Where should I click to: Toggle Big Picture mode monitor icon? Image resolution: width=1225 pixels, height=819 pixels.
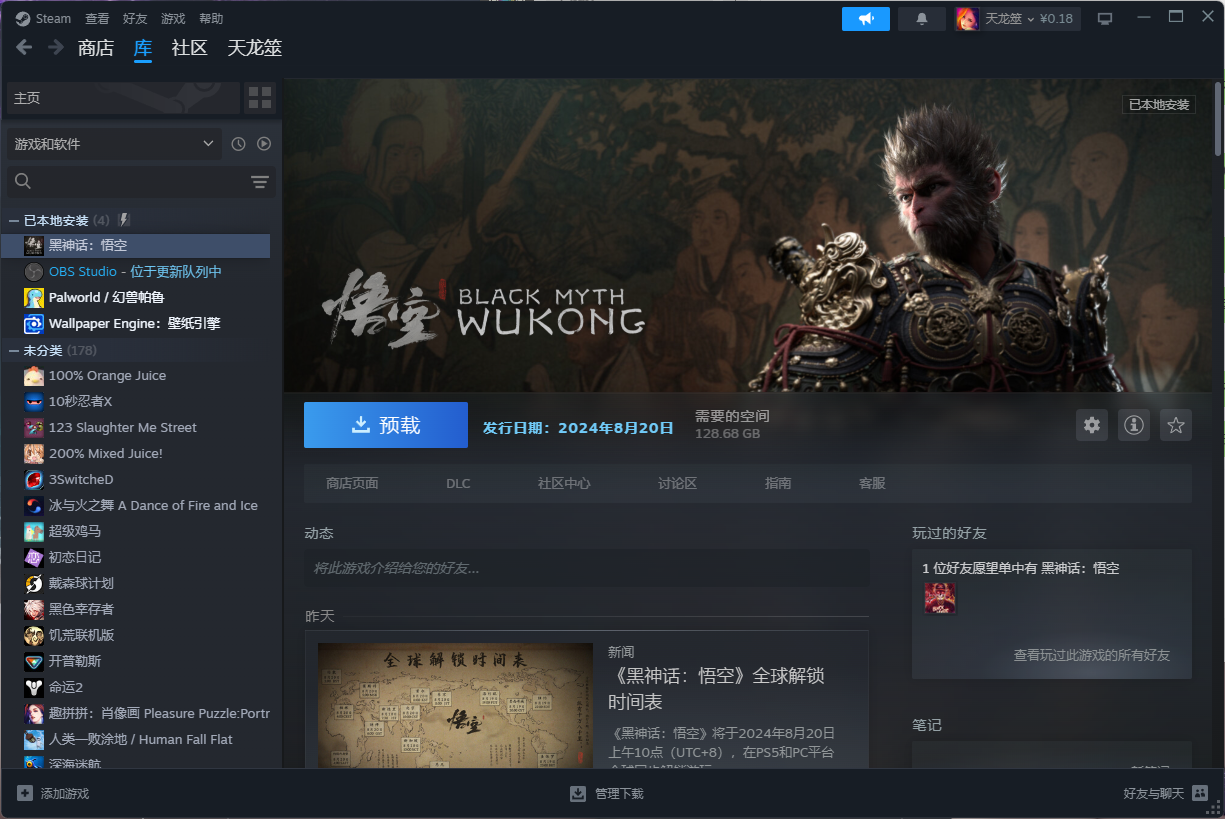coord(1105,19)
